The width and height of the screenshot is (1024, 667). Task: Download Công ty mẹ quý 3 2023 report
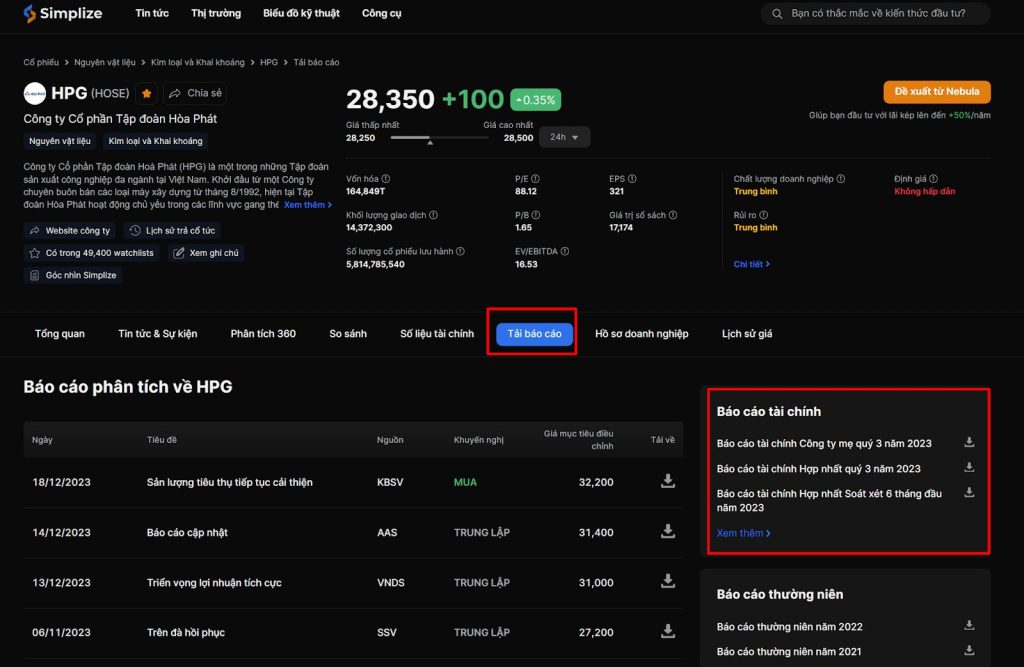click(968, 442)
